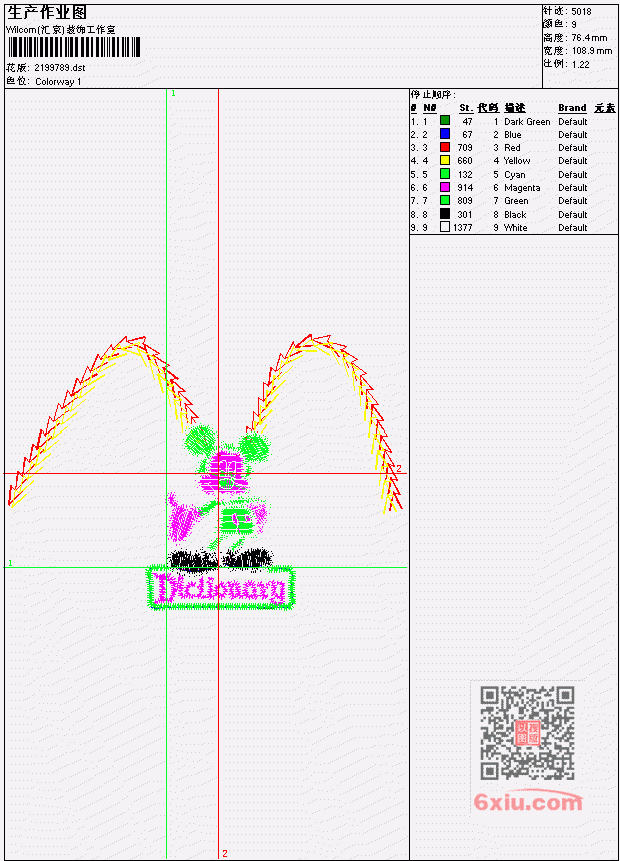
Task: Click the Green description in row 7
Action: [x=516, y=202]
